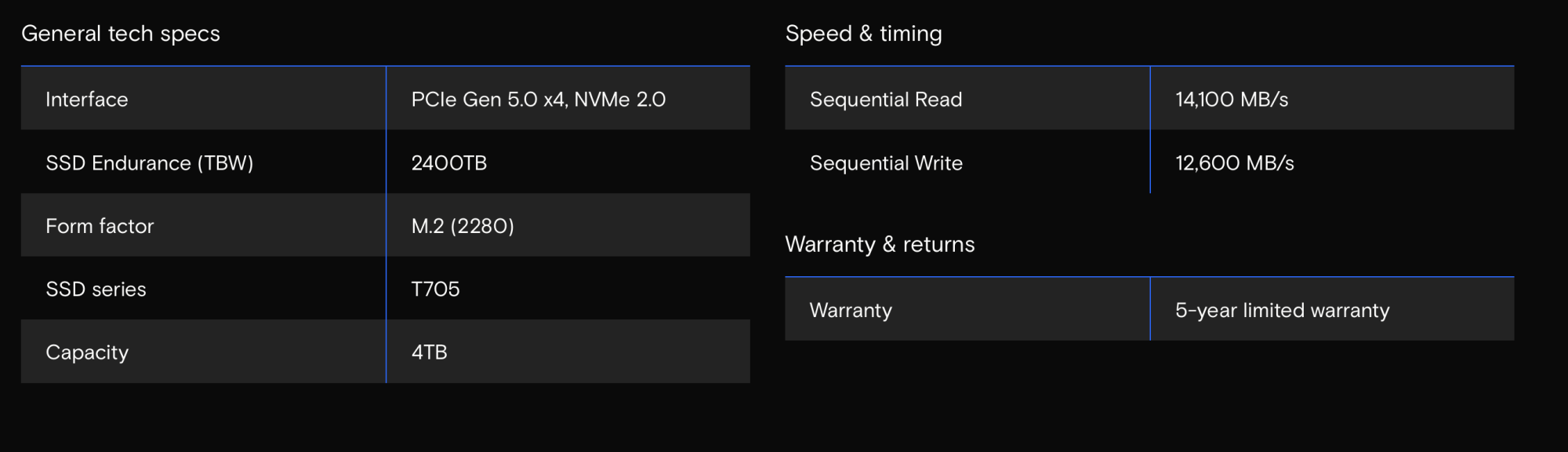Click the M.2 (2280) value
Screen dimensions: 1568x452
coord(463,226)
